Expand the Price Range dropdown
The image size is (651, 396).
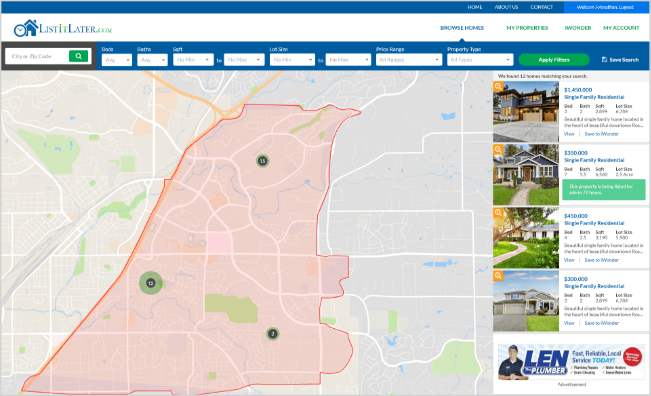(409, 60)
